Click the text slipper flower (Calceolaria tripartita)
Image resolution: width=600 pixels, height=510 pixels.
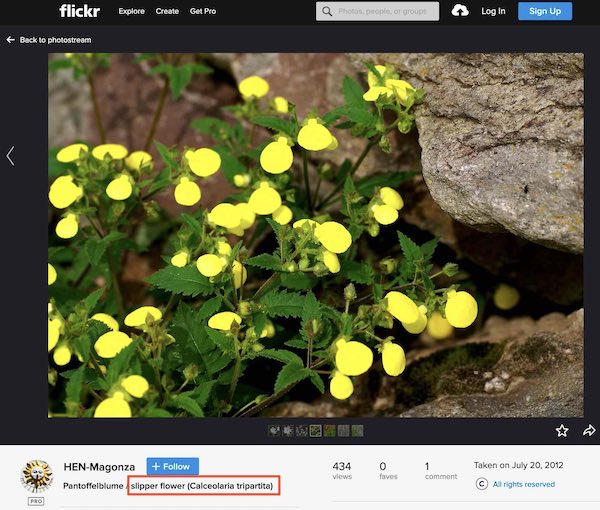[202, 486]
